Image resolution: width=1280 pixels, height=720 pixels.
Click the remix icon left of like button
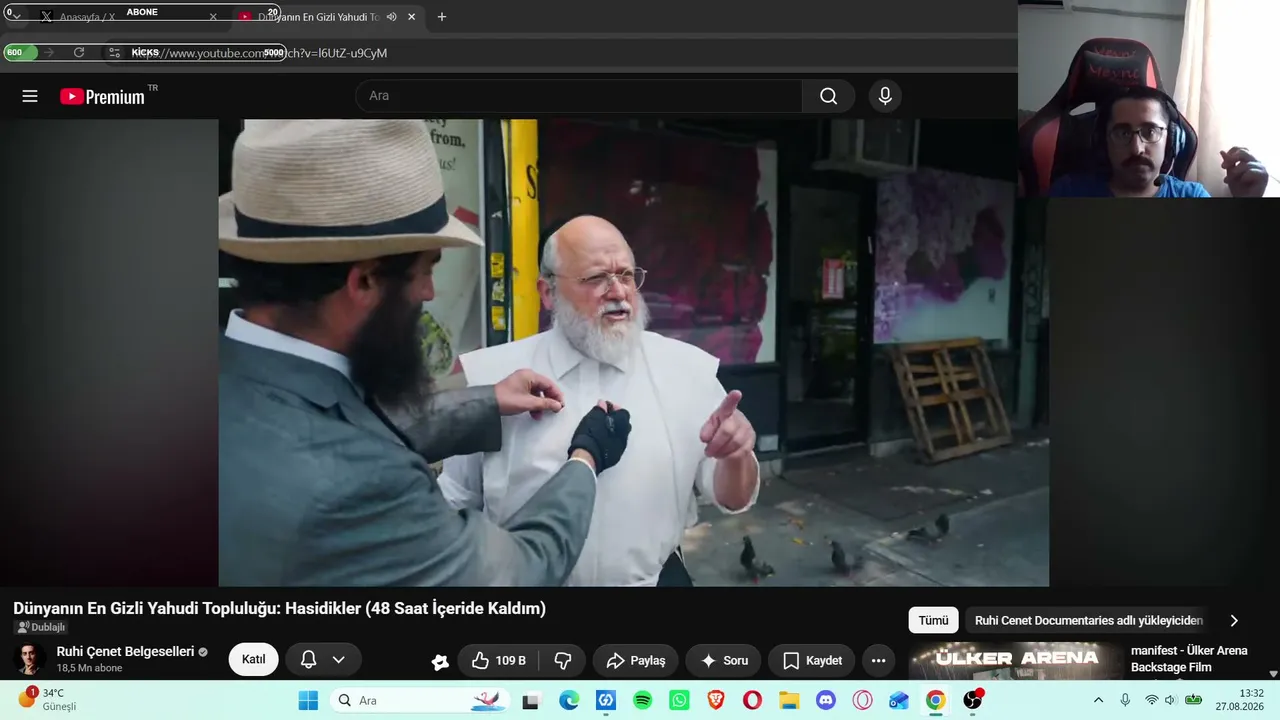coord(440,661)
